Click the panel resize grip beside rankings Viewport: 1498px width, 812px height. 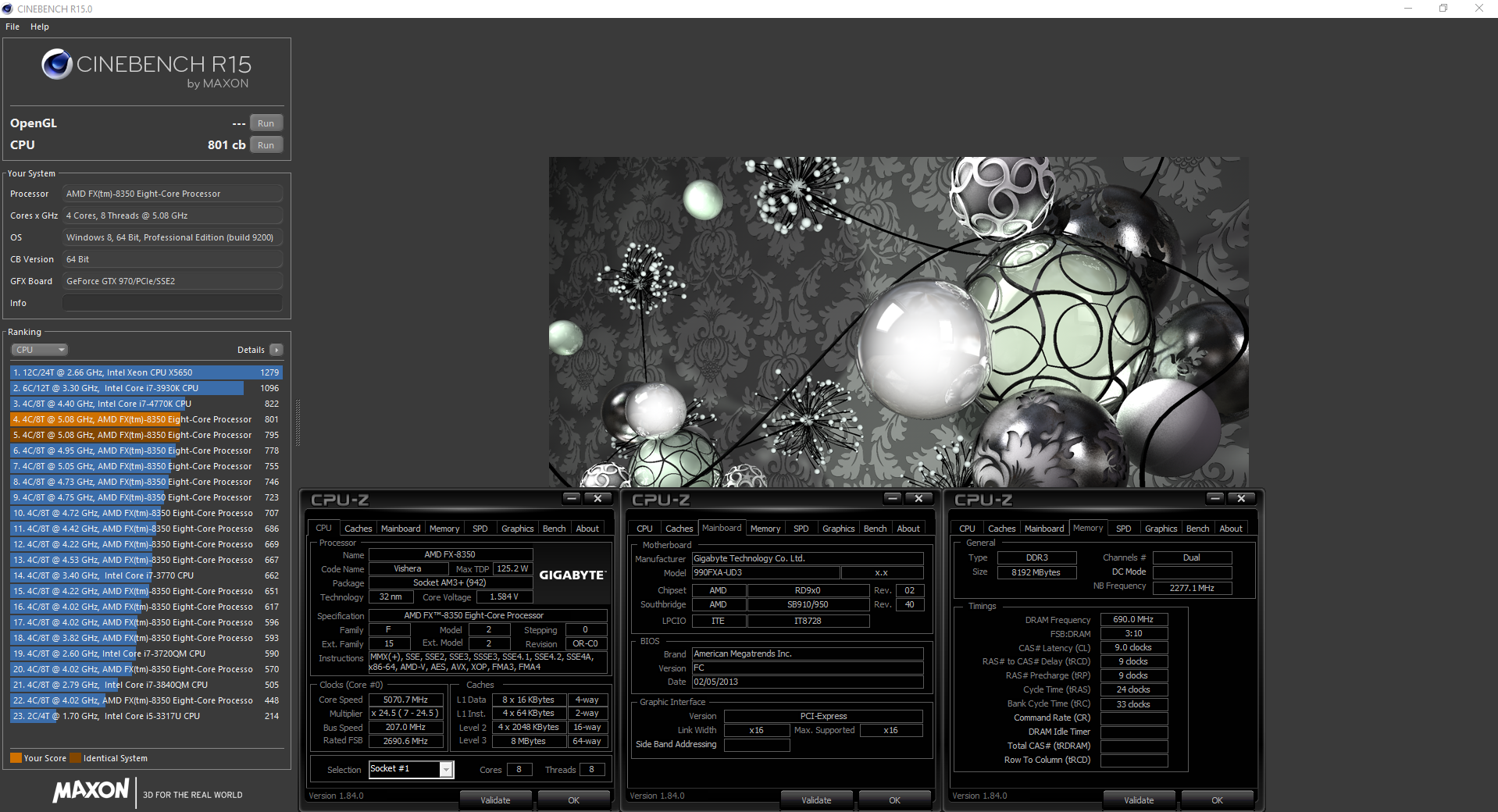(298, 423)
